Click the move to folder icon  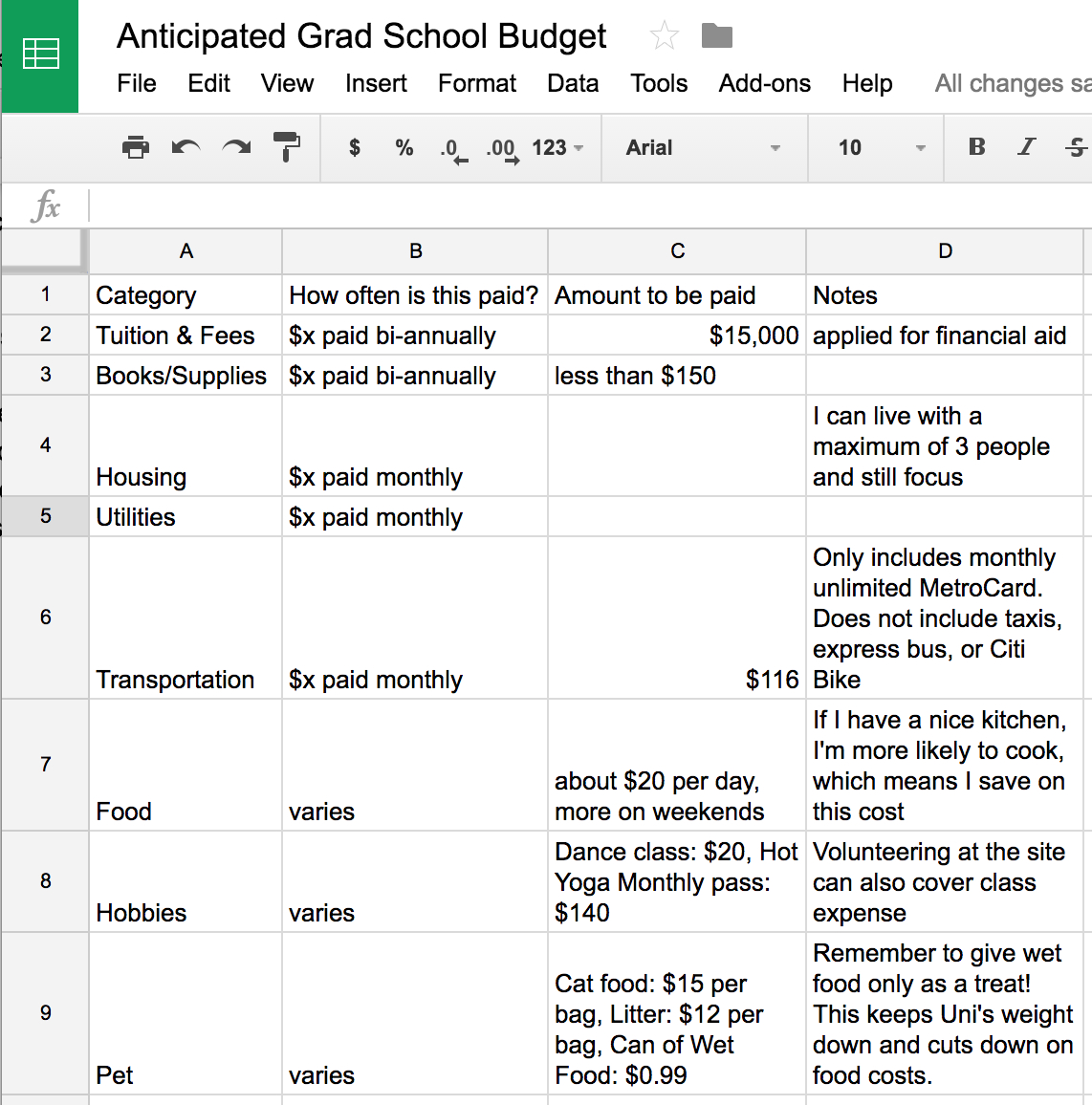point(716,36)
